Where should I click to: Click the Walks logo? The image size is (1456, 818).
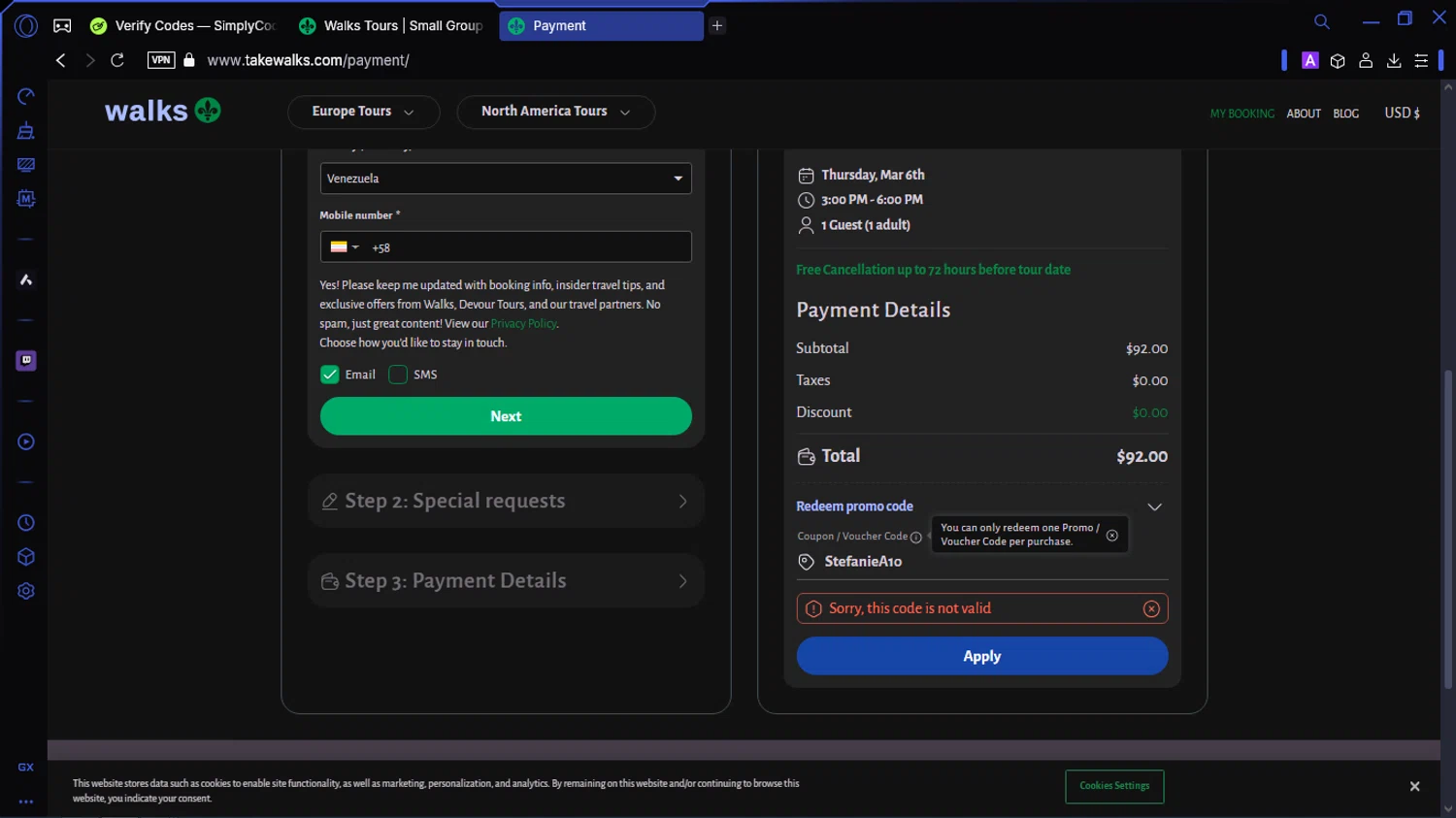(x=163, y=111)
